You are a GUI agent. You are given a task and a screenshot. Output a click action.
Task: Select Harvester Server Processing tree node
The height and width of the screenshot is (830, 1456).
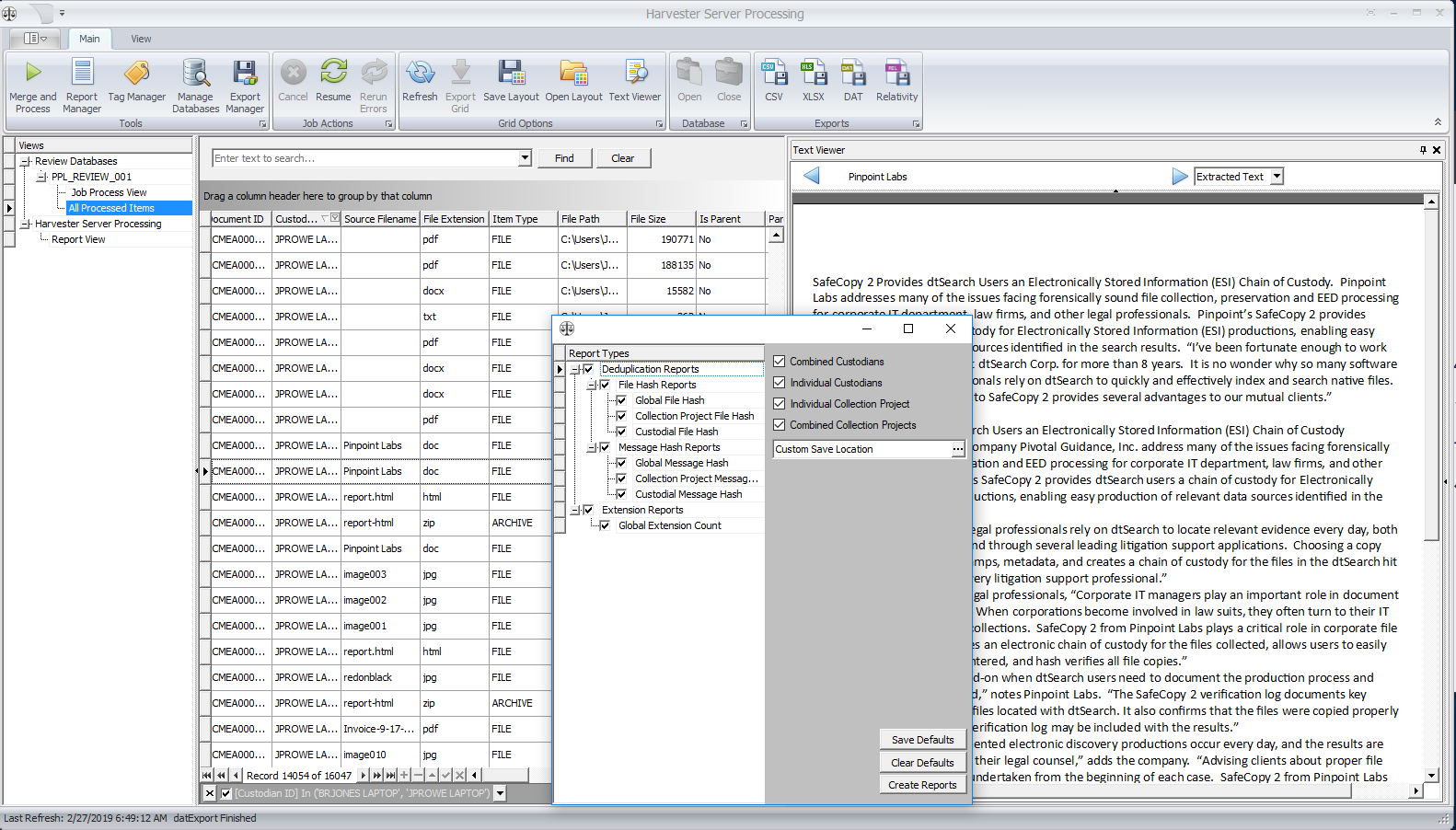98,224
